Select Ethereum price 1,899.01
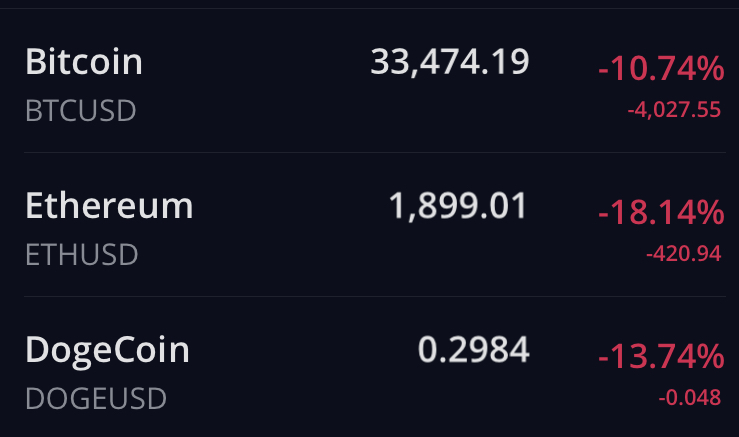 click(457, 206)
